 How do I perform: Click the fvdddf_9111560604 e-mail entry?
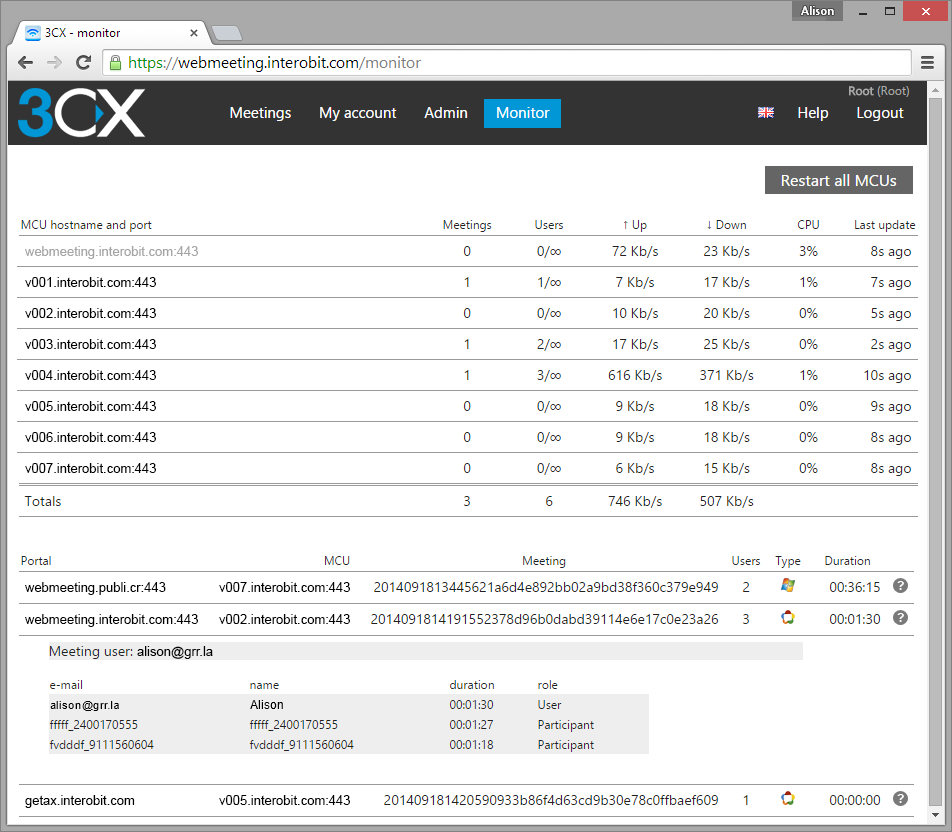[101, 745]
